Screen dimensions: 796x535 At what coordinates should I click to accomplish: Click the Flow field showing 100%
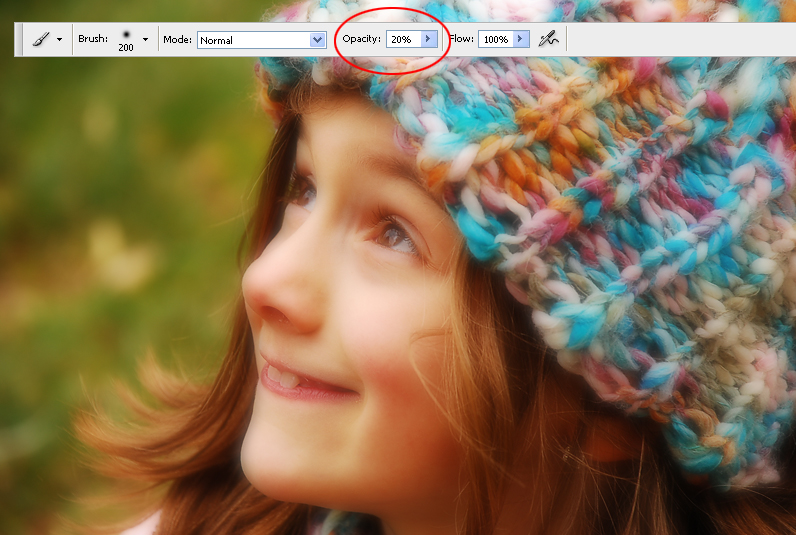(496, 39)
